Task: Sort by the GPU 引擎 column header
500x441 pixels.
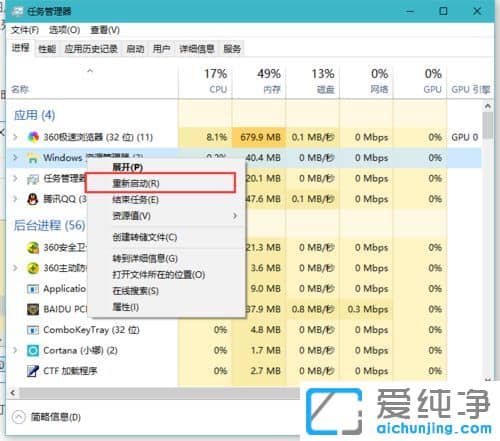Action: tap(470, 89)
